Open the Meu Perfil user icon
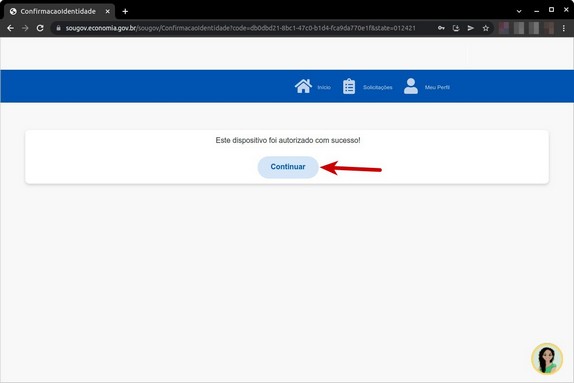Image resolution: width=574 pixels, height=383 pixels. (411, 86)
